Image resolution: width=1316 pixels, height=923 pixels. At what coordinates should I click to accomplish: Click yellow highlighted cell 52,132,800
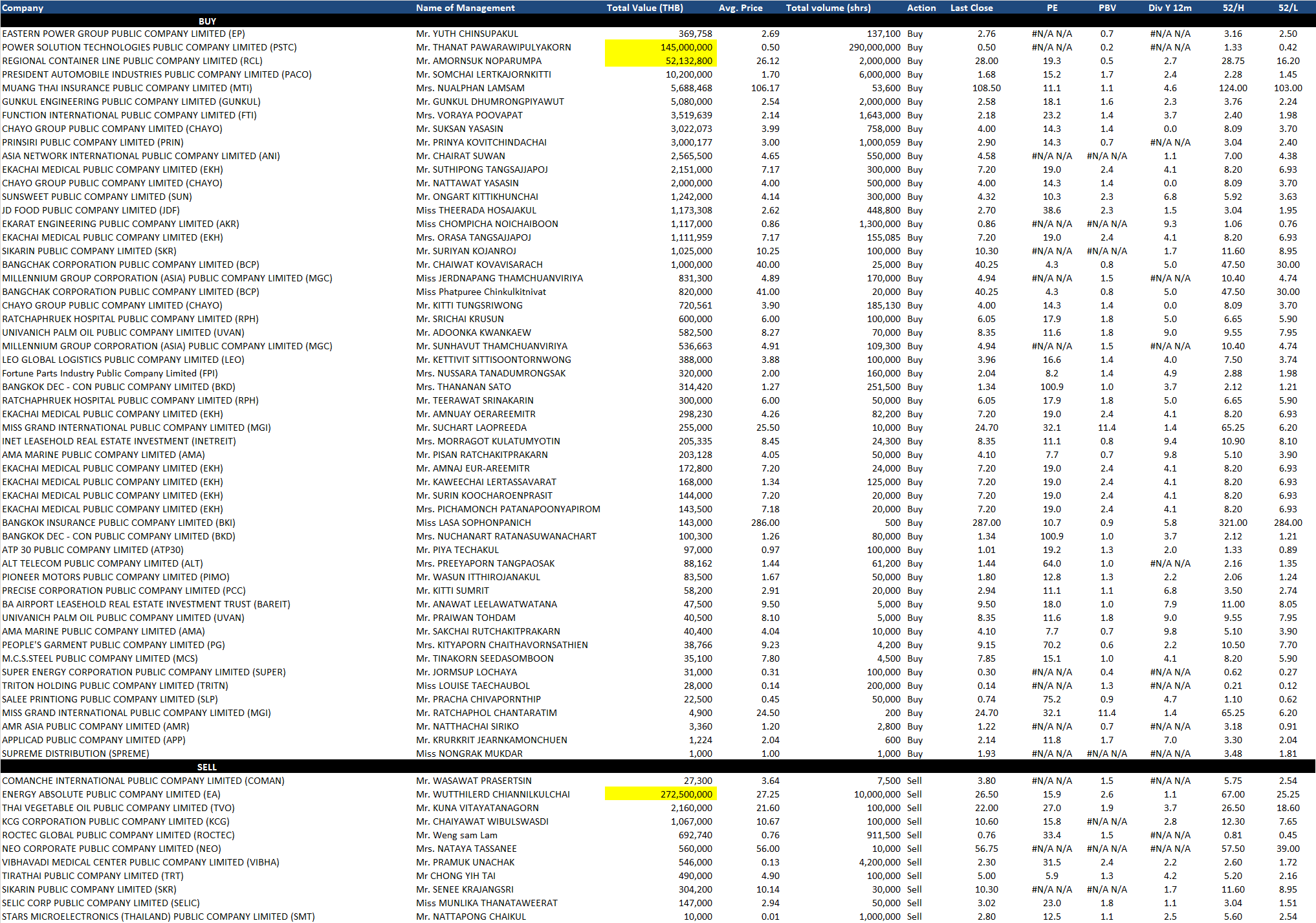click(661, 61)
